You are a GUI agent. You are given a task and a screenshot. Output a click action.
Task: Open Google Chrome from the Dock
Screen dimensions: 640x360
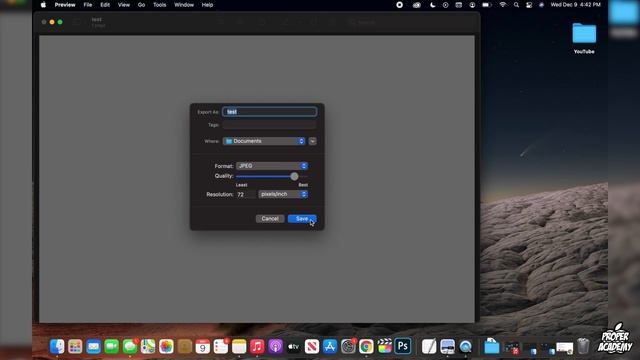point(366,347)
